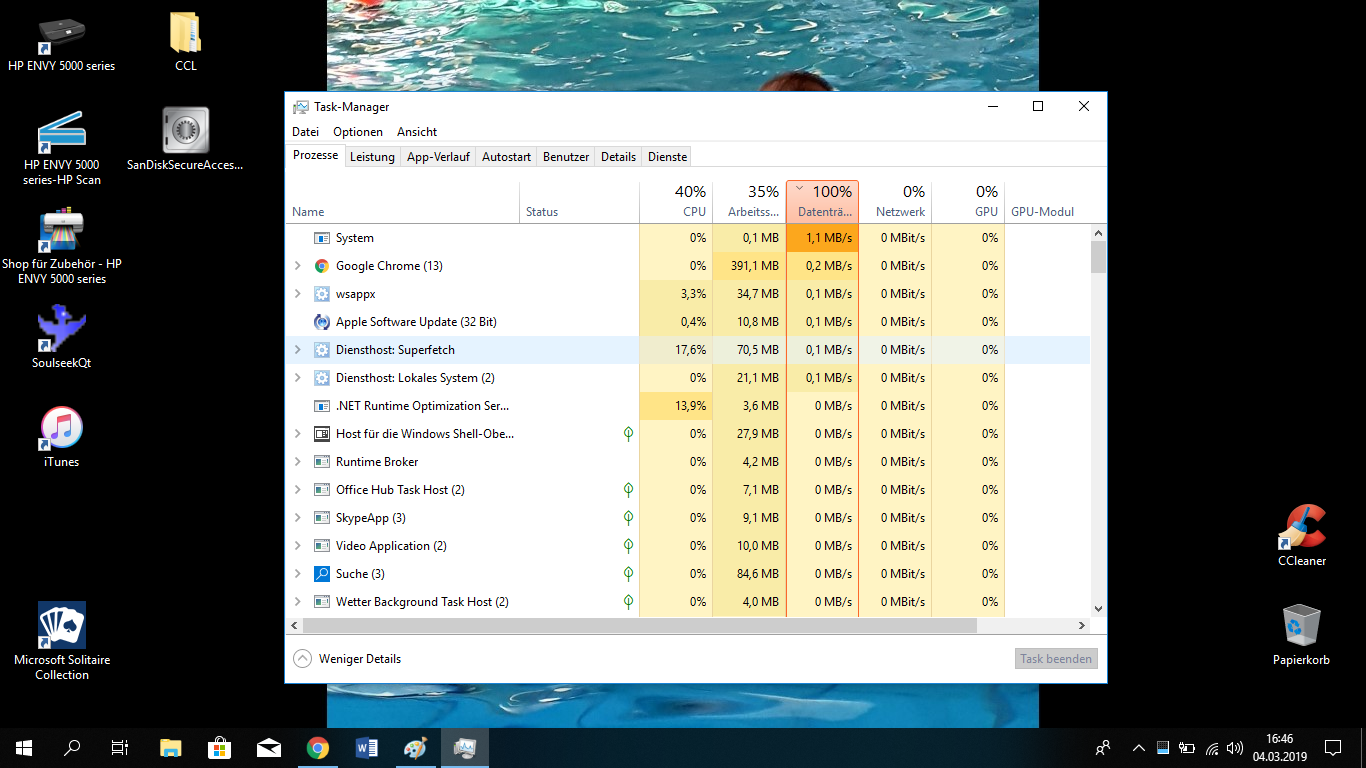Expand Host für die Windows Shell group
Screen dimensions: 1366x768
tap(297, 434)
